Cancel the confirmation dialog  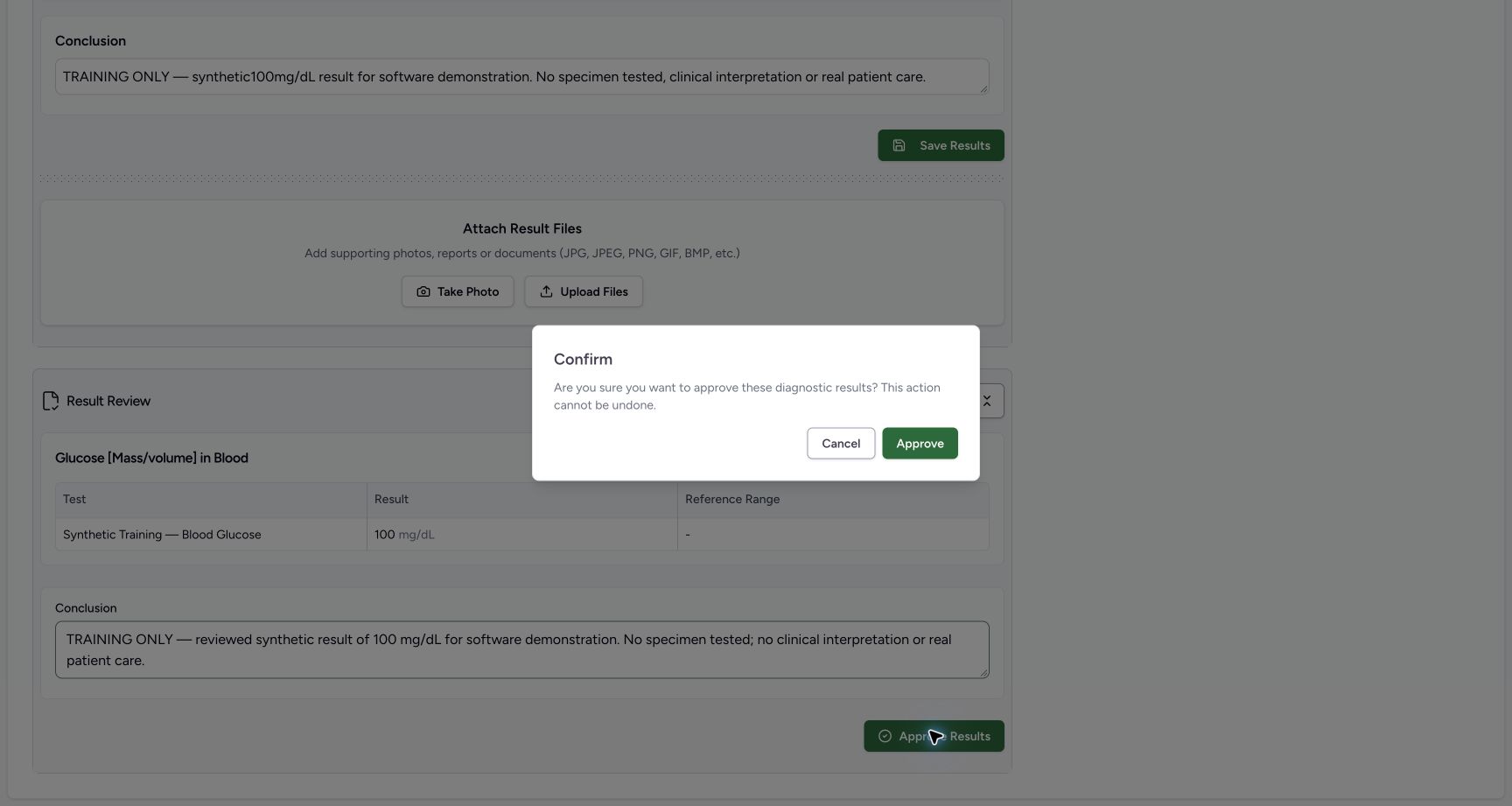[x=841, y=443]
